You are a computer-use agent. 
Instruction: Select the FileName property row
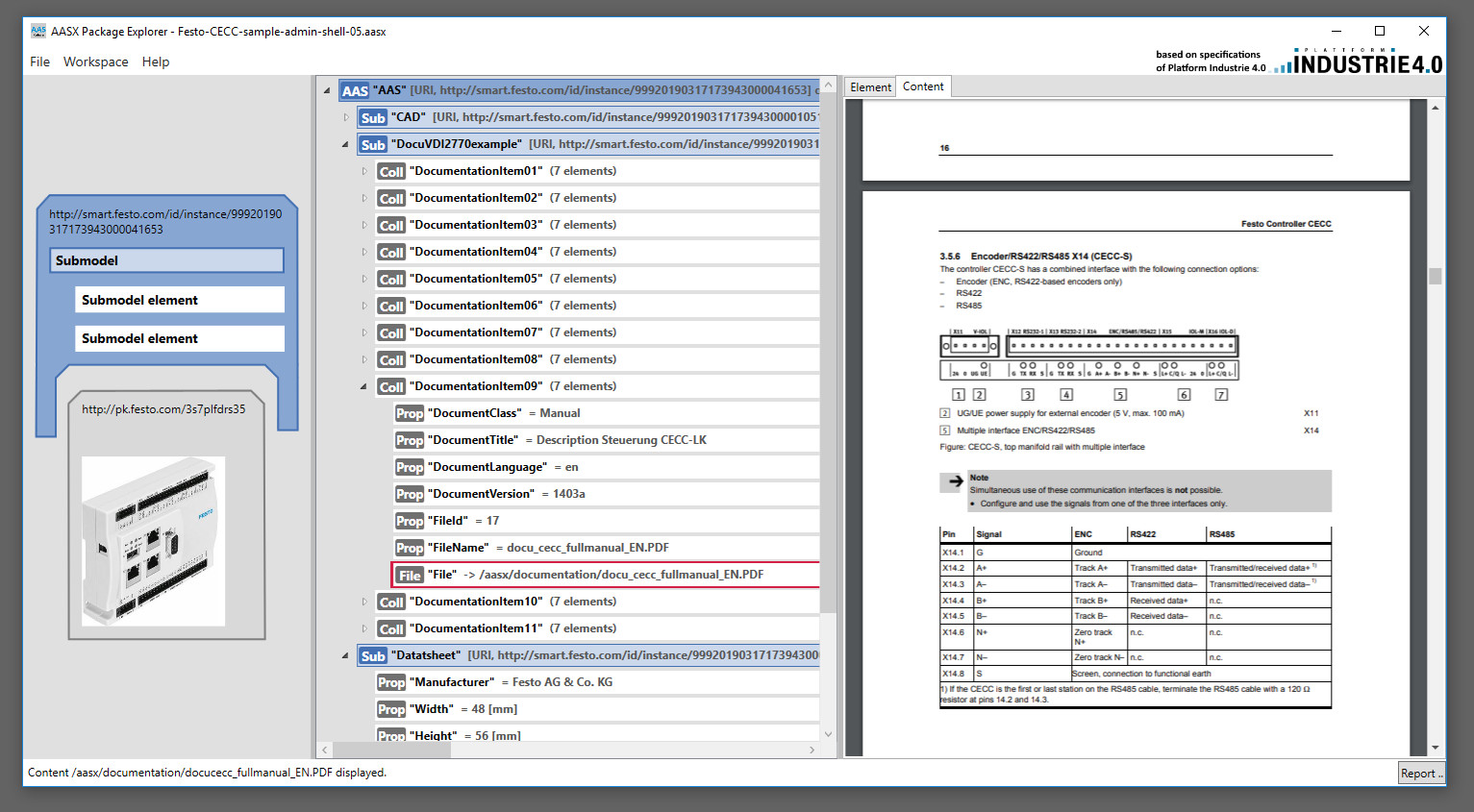point(607,548)
